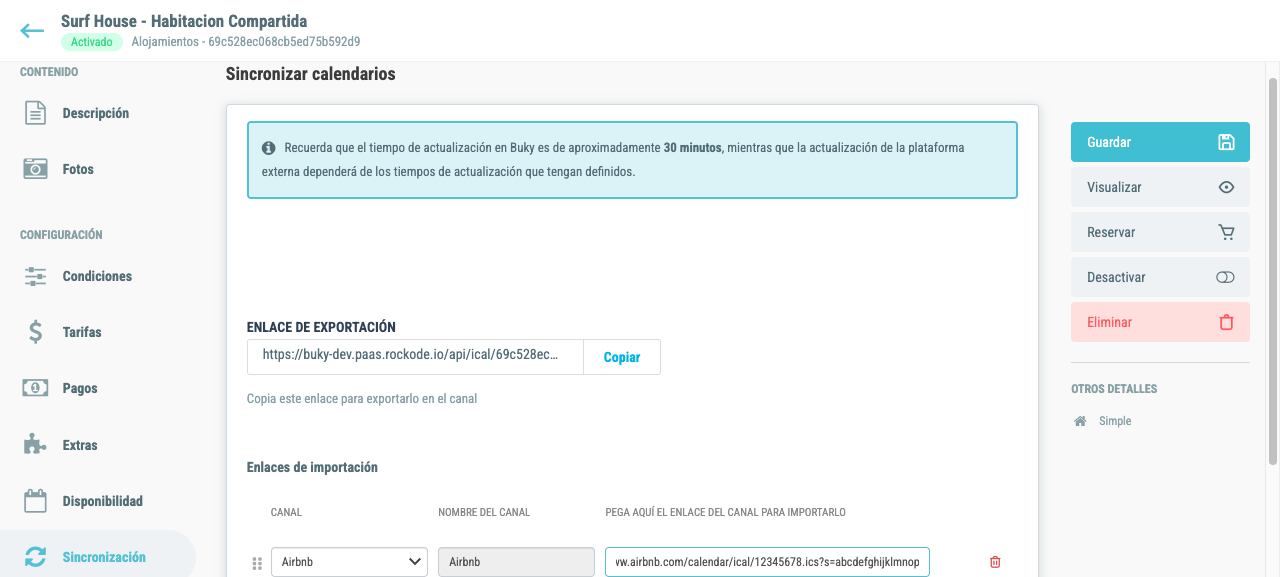Open the Descripción section

coord(98,113)
